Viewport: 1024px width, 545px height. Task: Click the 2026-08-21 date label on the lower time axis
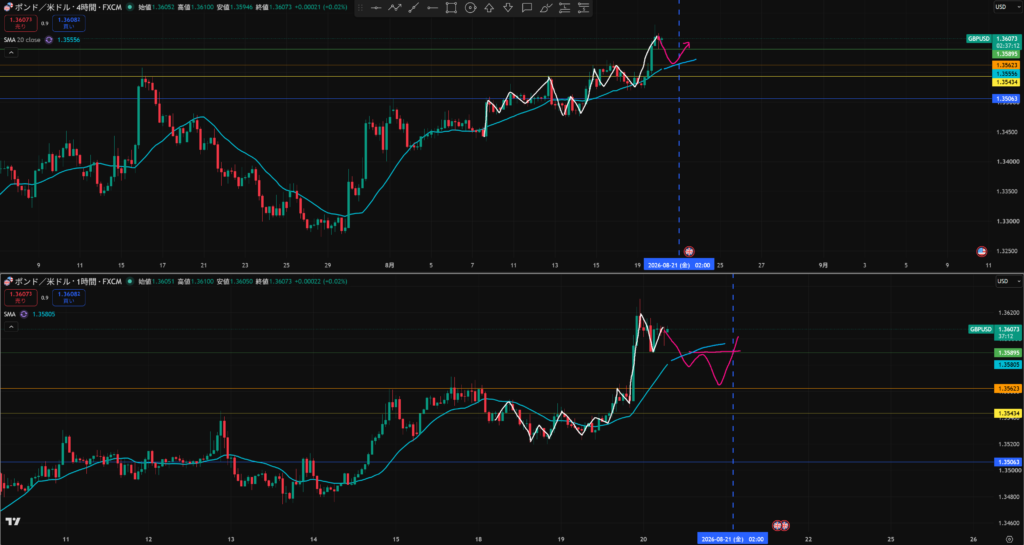tap(731, 539)
